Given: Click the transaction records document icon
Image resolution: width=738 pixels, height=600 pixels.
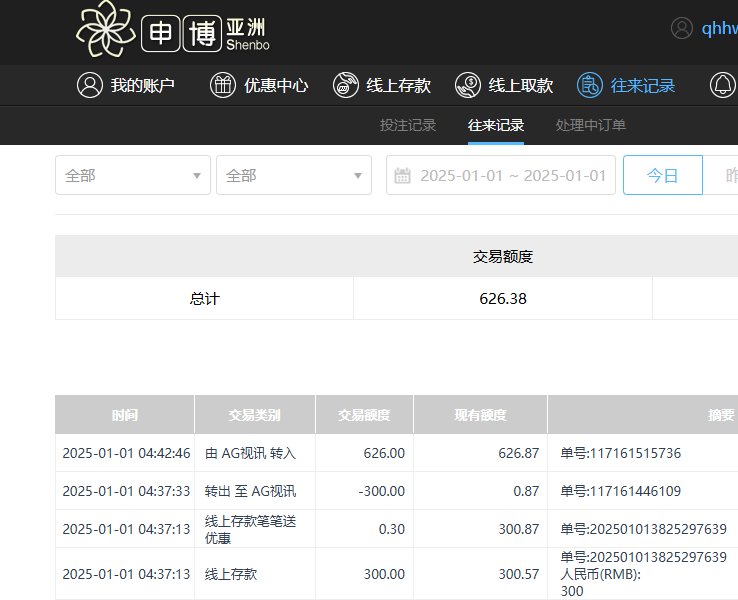Looking at the screenshot, I should [x=590, y=85].
